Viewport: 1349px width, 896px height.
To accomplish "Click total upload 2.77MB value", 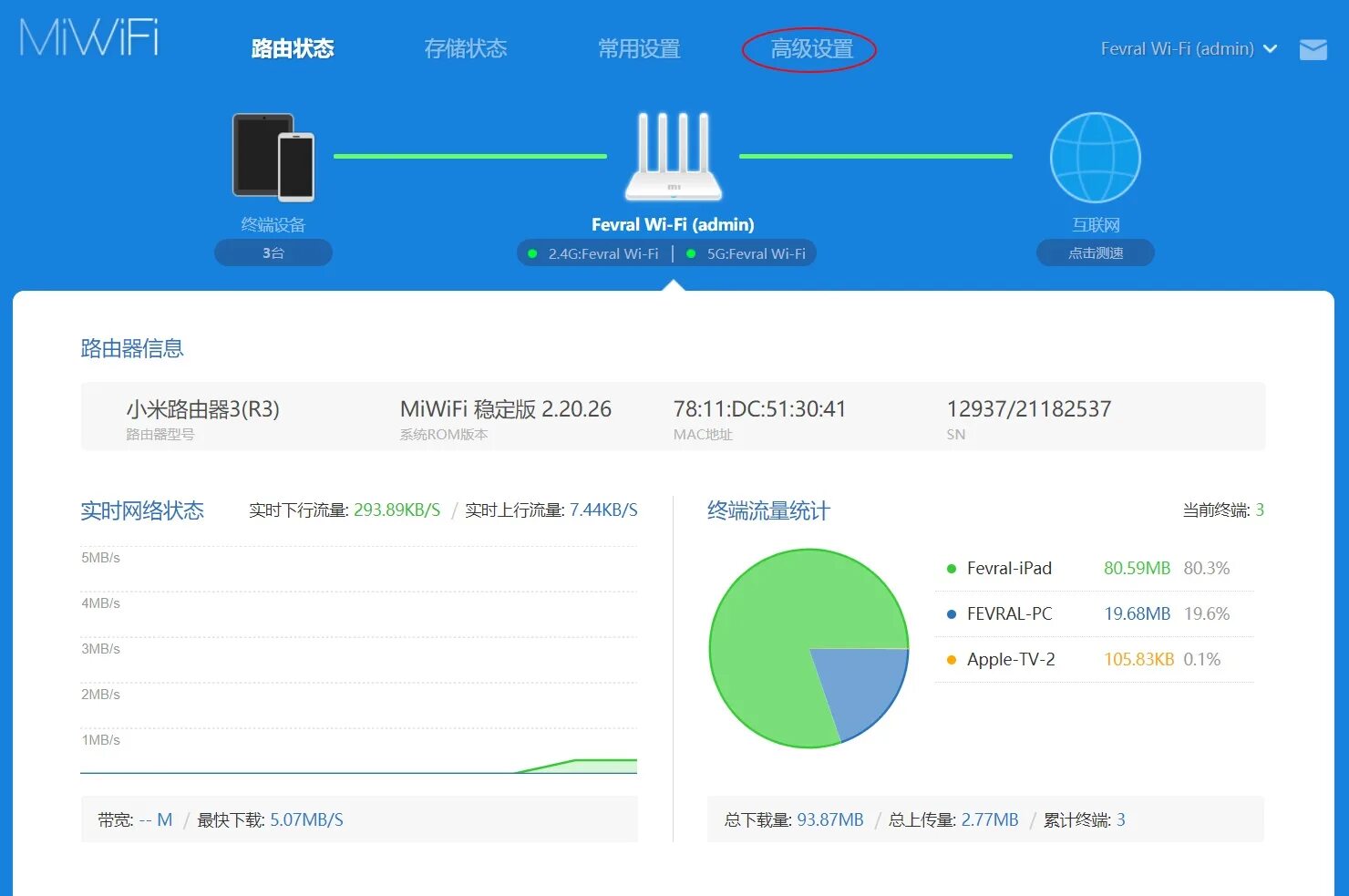I will pyautogui.click(x=990, y=820).
